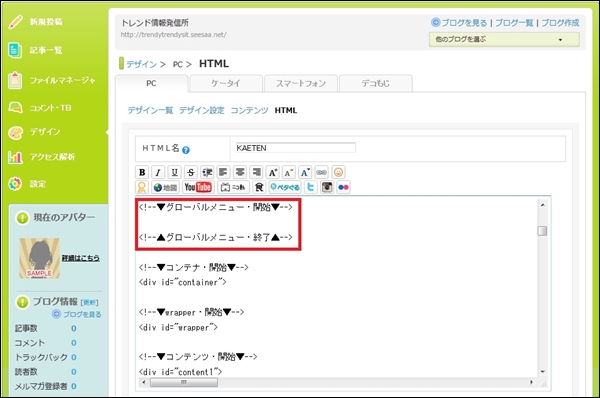Insert a Twitter embed with the bird icon
600x398 pixels.
coord(311,187)
